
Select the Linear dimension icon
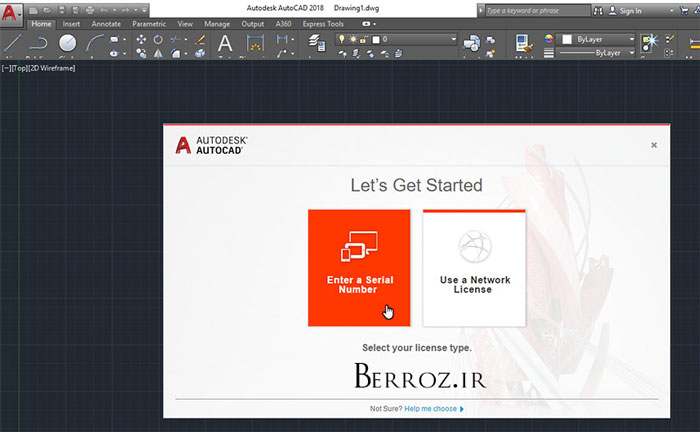[x=282, y=39]
